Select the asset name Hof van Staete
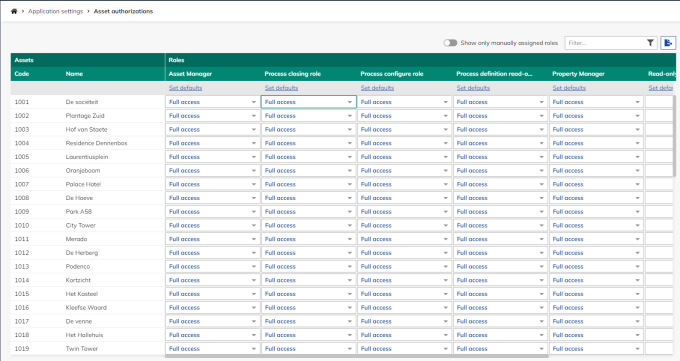The height and width of the screenshot is (361, 680). 86,129
